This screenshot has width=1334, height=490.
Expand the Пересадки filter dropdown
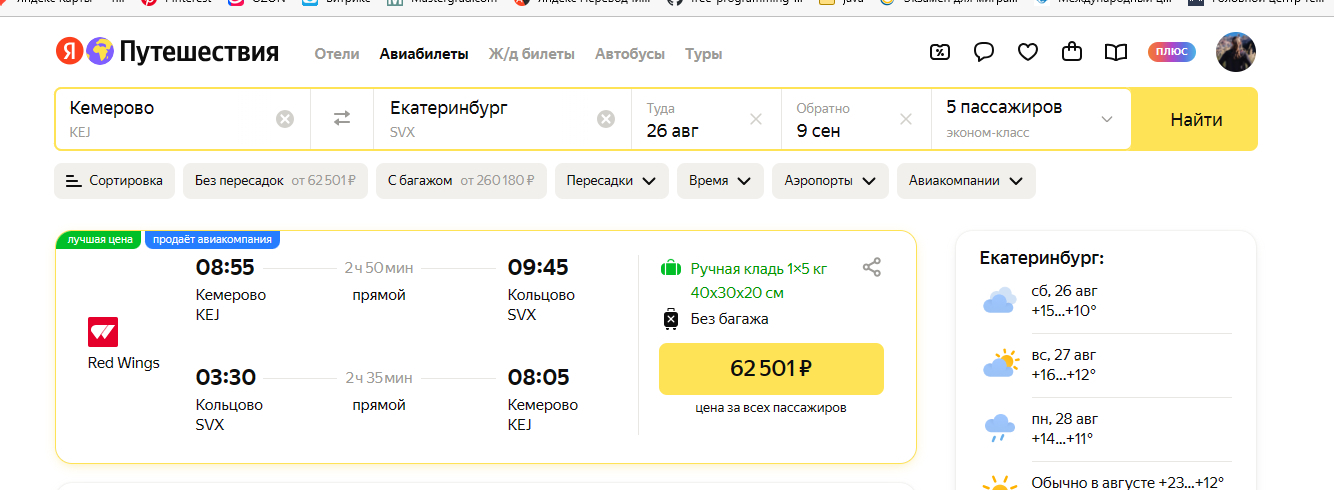point(611,181)
